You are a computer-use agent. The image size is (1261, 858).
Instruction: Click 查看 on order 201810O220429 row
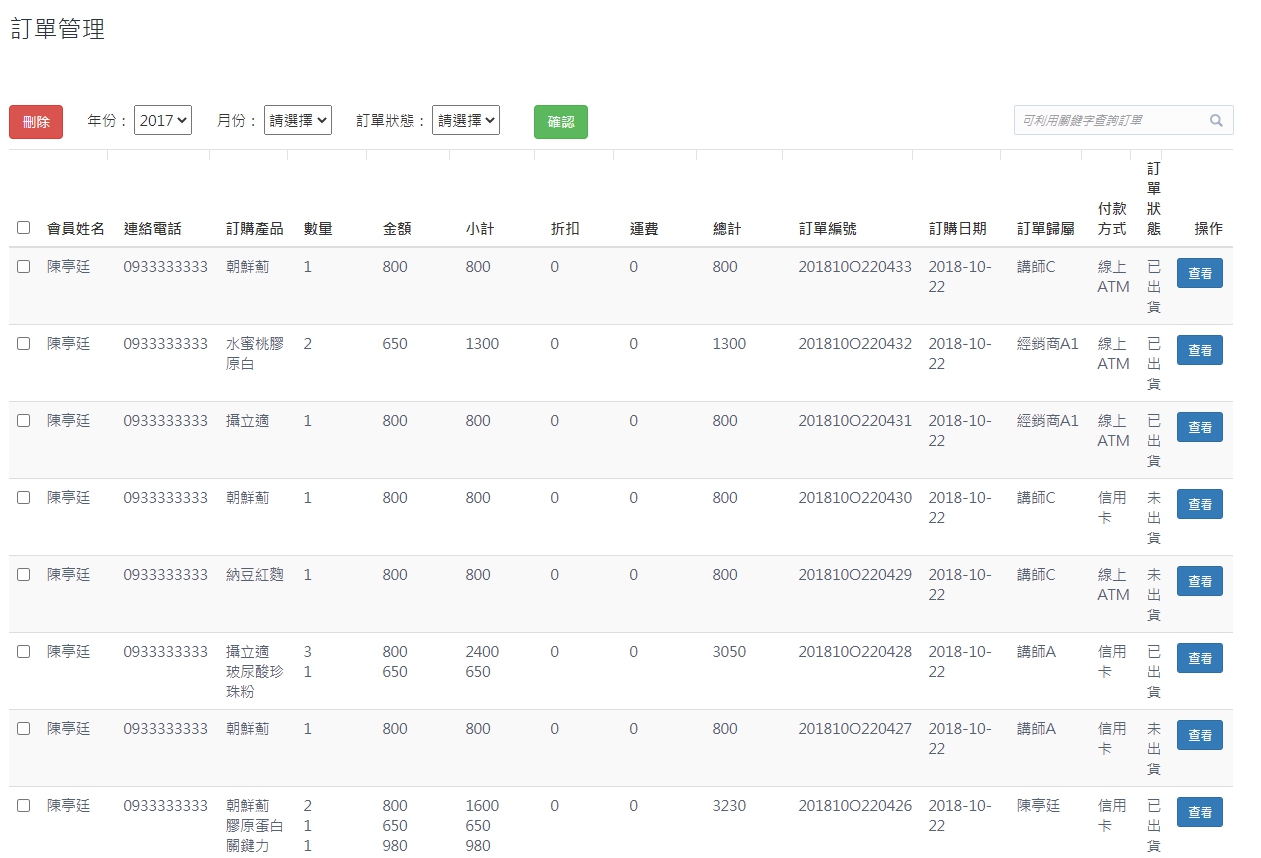click(x=1199, y=581)
